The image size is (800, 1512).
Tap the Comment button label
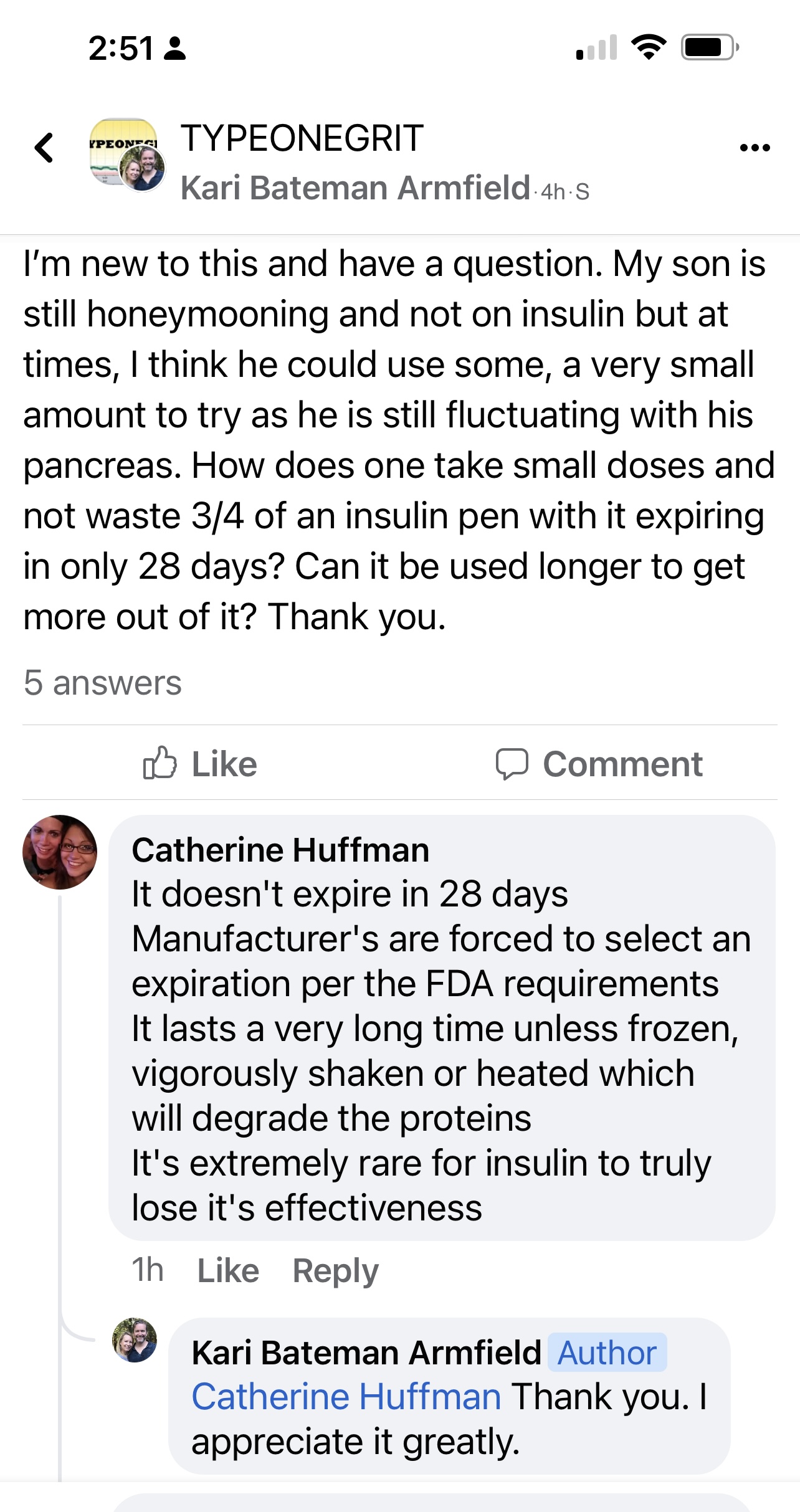[622, 764]
